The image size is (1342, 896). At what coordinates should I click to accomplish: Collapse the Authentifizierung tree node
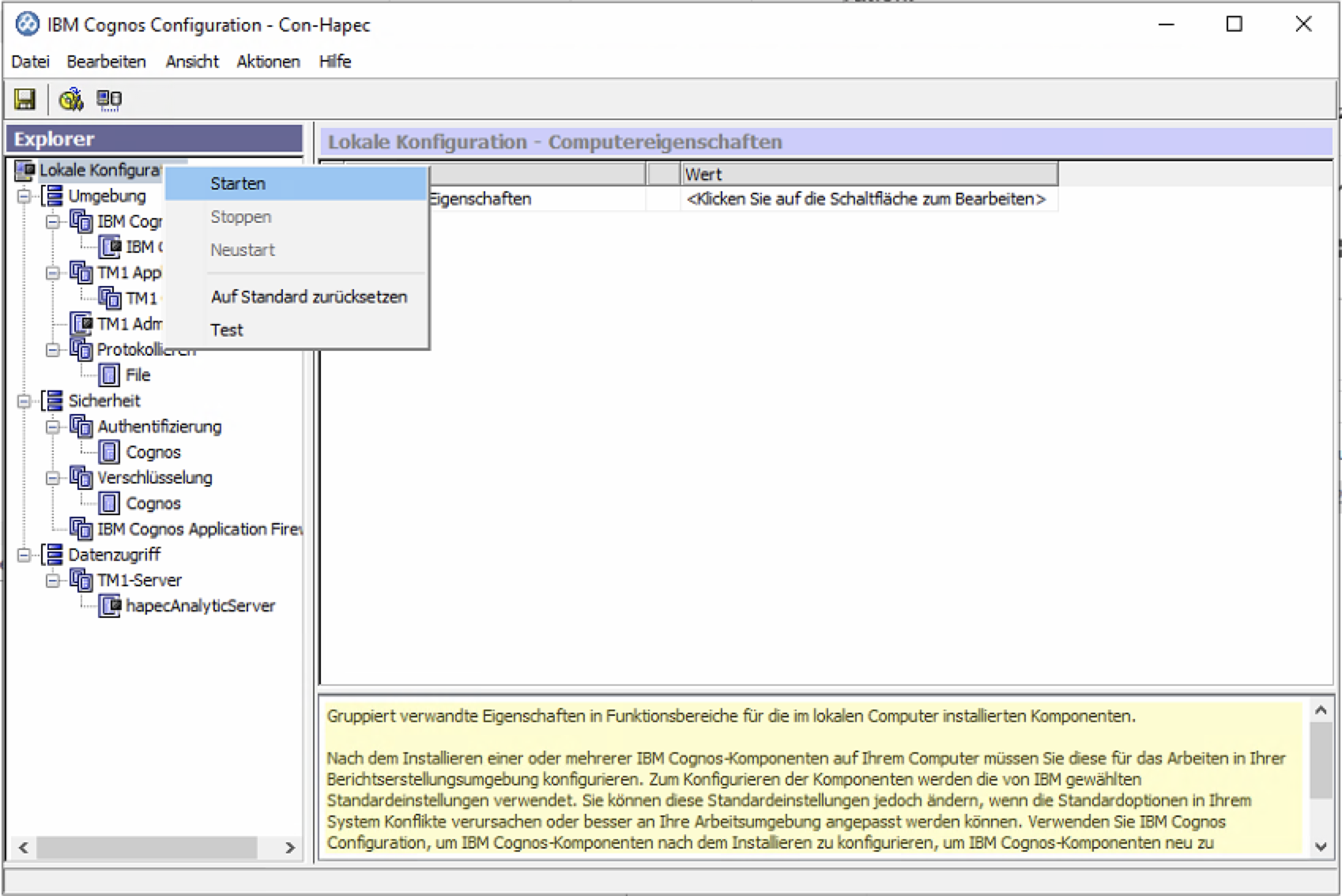tap(52, 427)
